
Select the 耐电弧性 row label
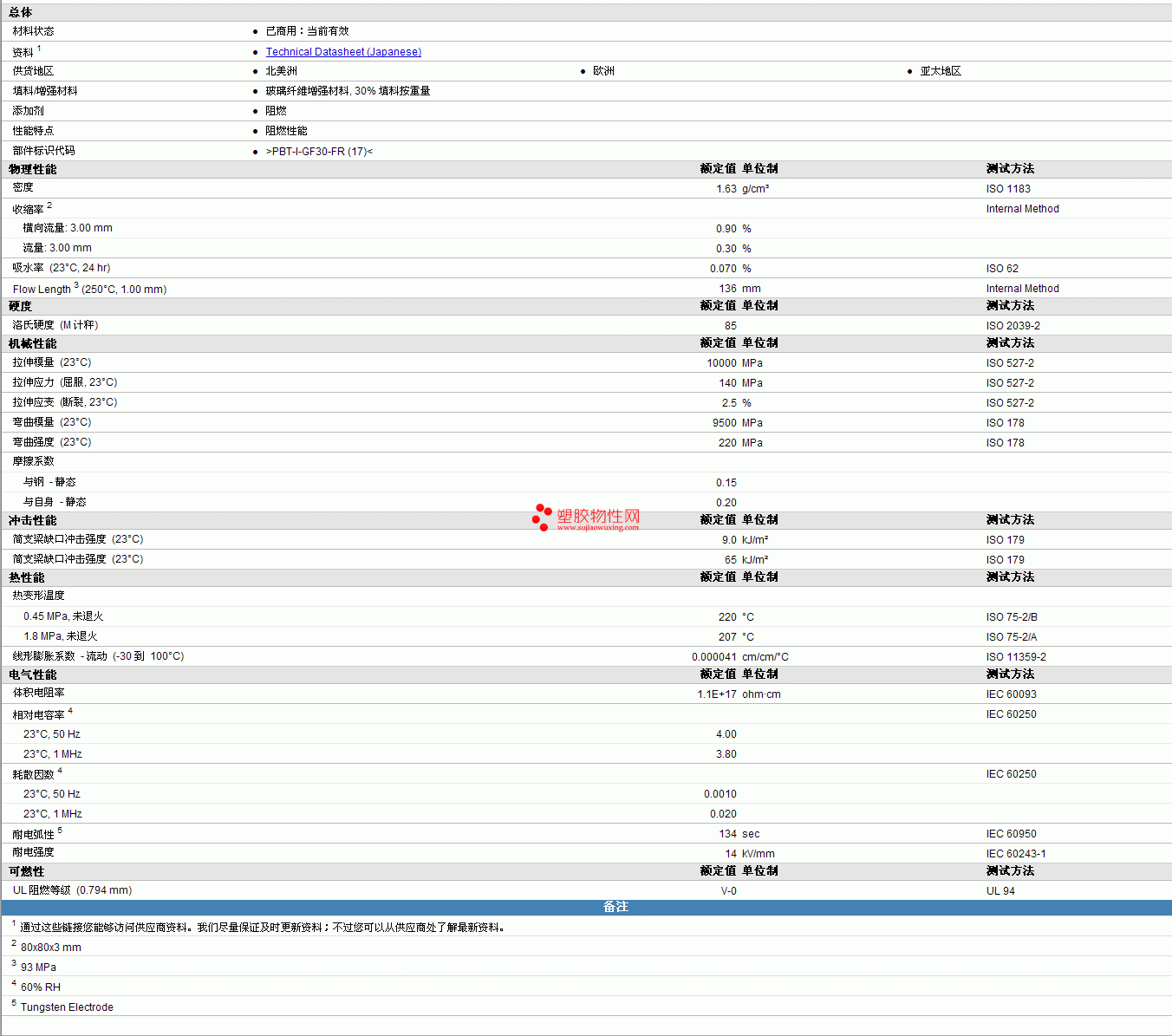(33, 835)
